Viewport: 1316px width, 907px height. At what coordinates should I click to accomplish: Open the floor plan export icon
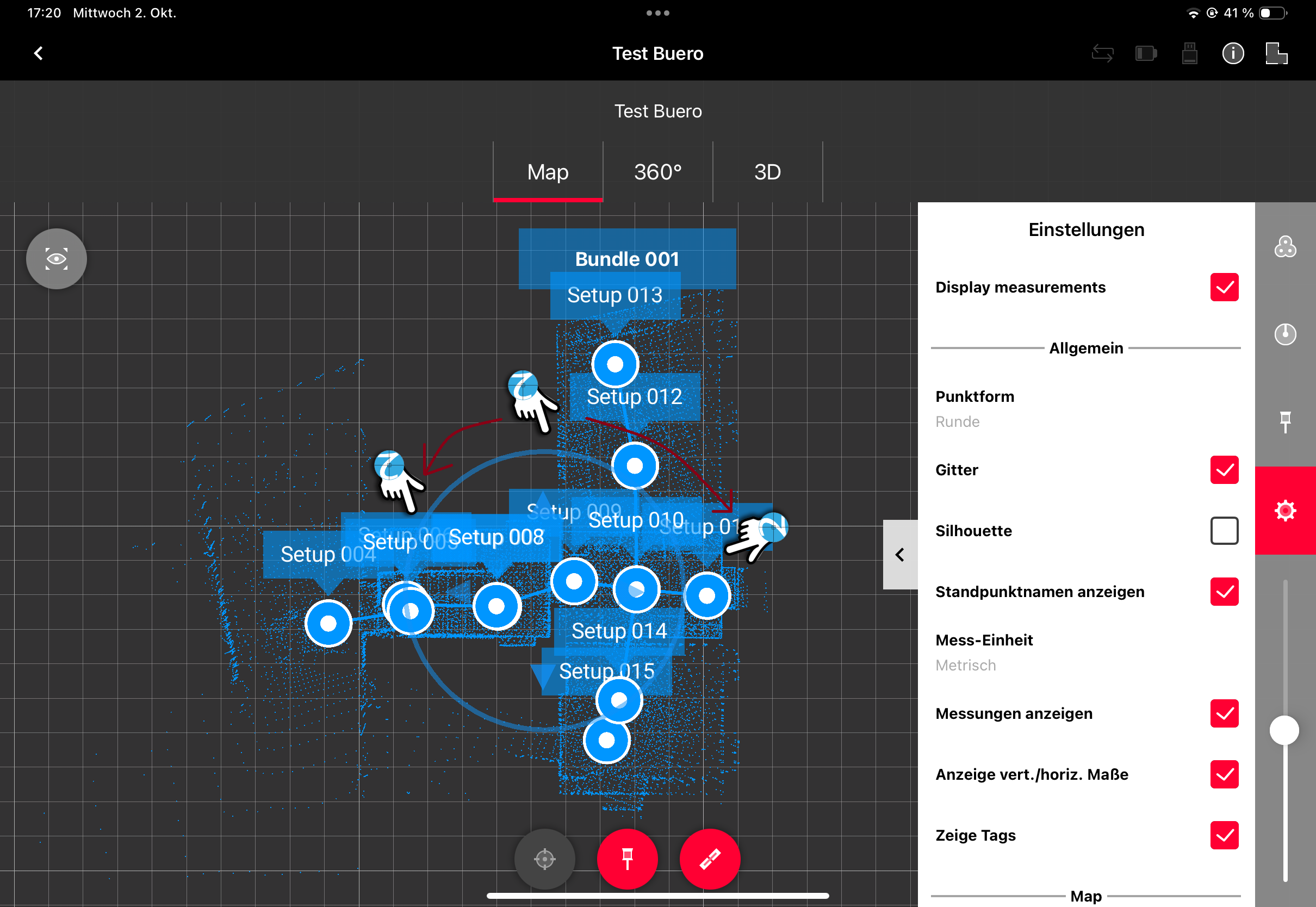1276,53
